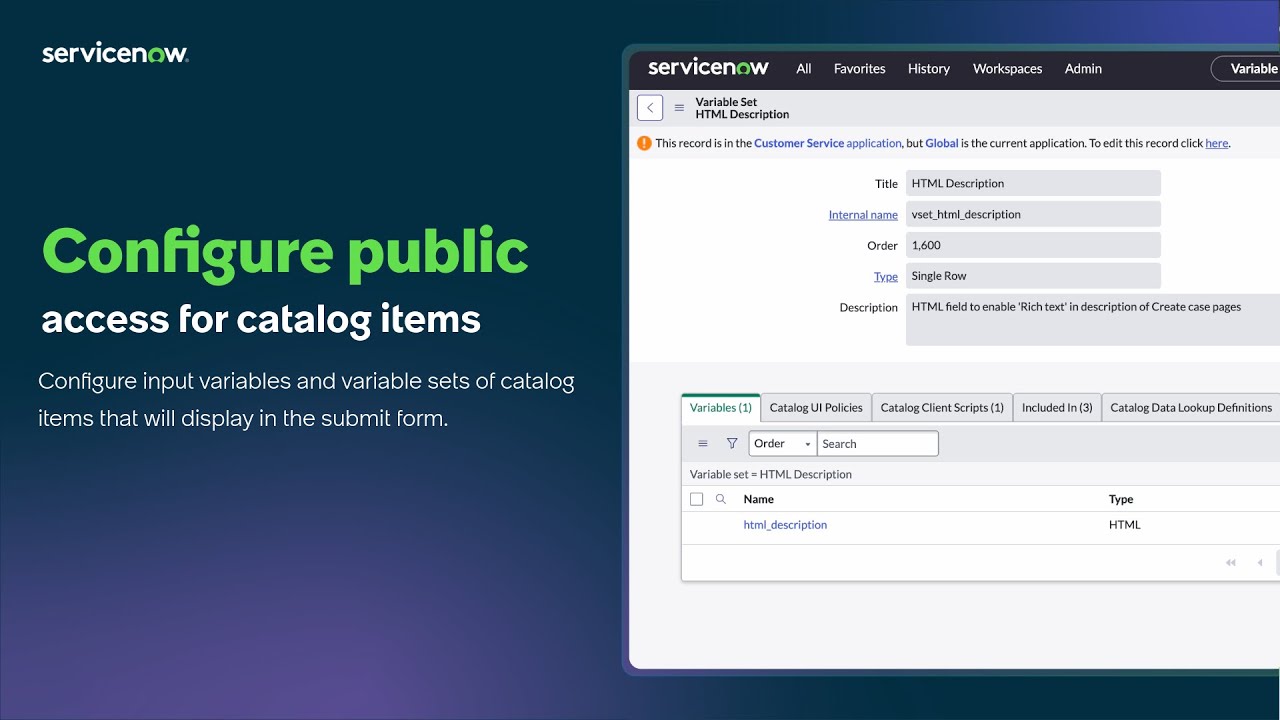Viewport: 1280px width, 720px height.
Task: Click the first-page pagination arrows icon
Action: click(x=1231, y=562)
